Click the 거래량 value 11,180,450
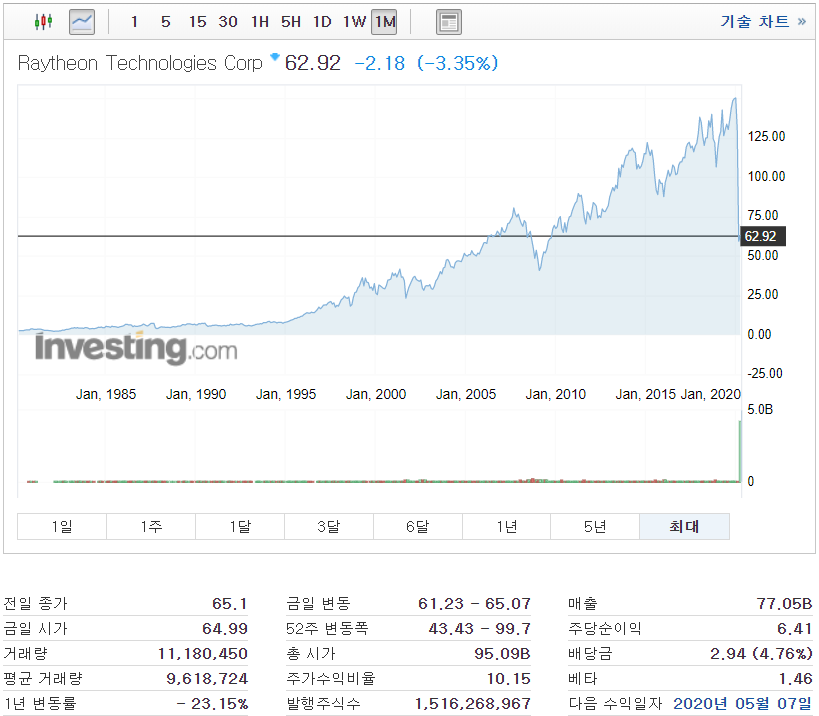This screenshot has height=716, width=819. (203, 654)
